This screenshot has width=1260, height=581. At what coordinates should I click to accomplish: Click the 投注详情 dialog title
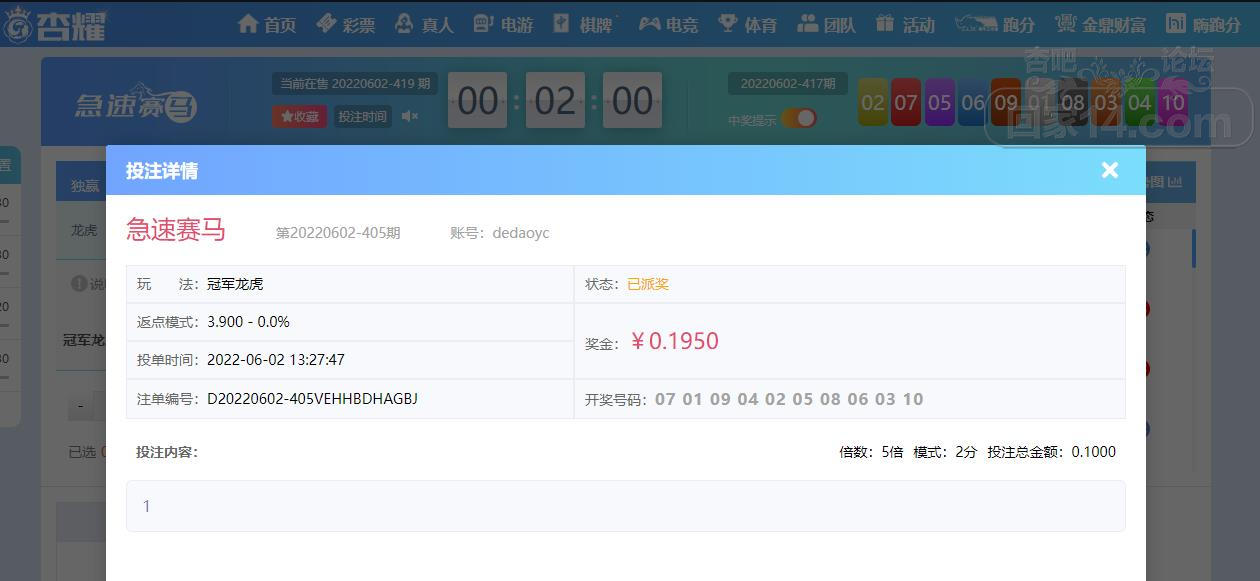click(x=162, y=171)
